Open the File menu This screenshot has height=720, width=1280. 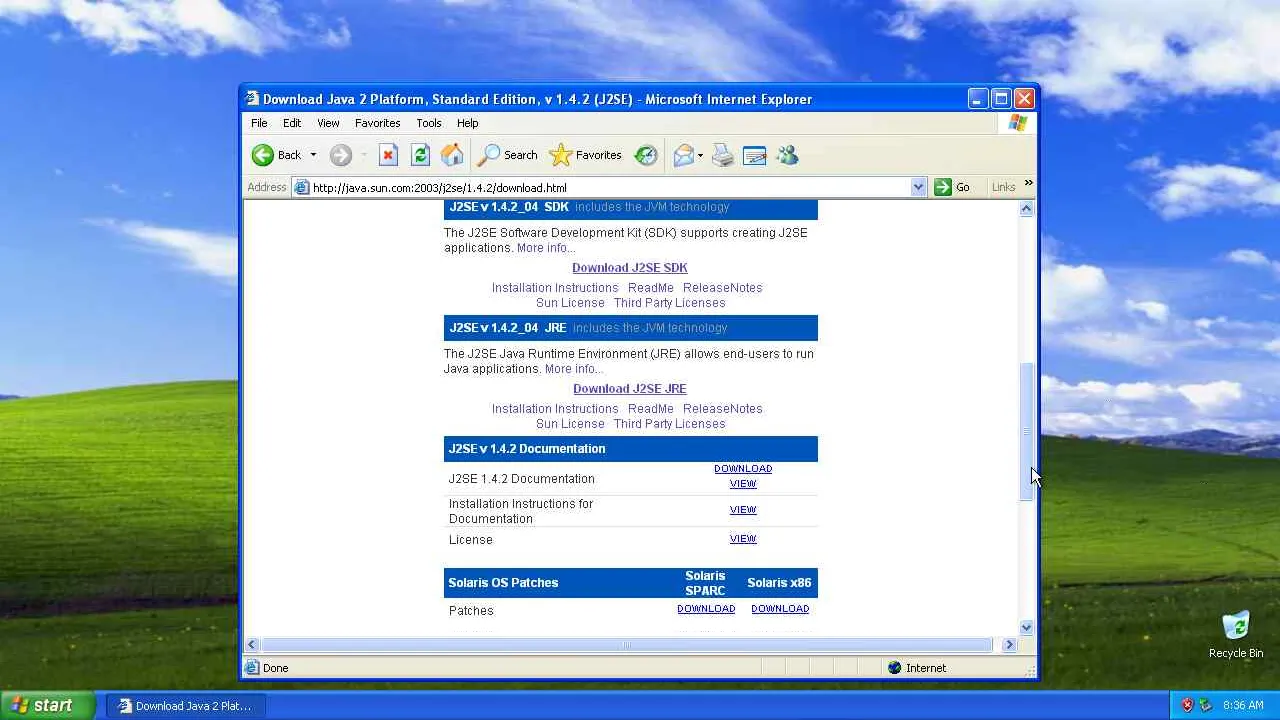[259, 123]
